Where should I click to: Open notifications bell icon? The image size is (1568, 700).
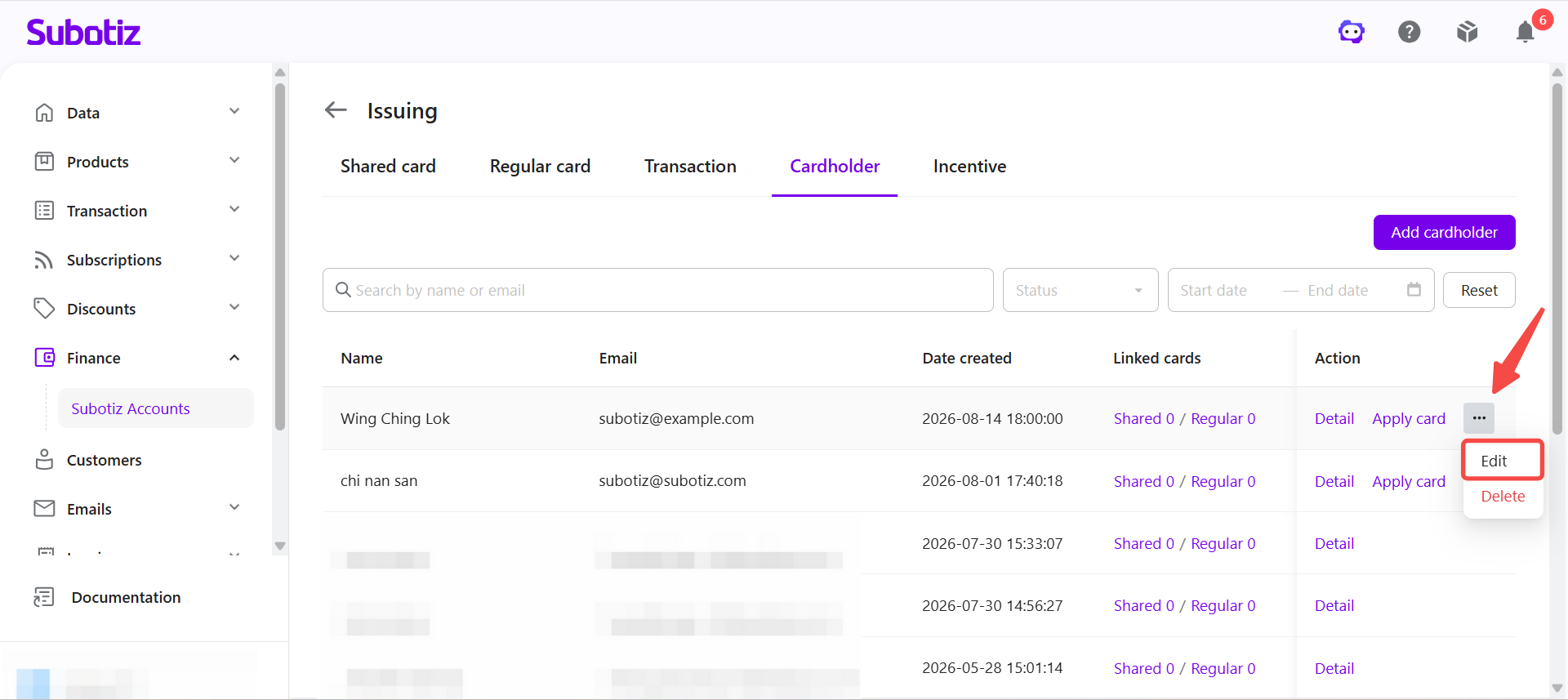1525,32
